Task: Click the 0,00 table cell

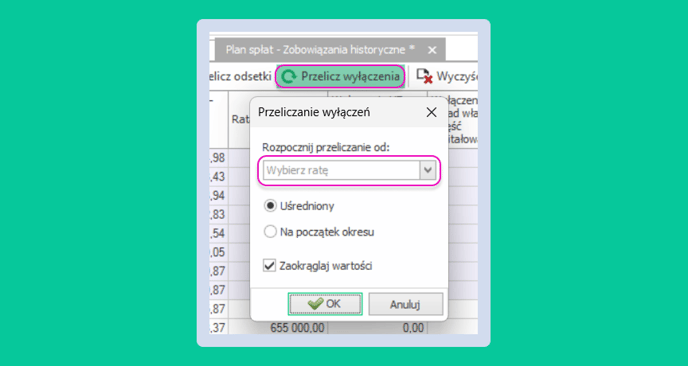Action: (x=378, y=327)
